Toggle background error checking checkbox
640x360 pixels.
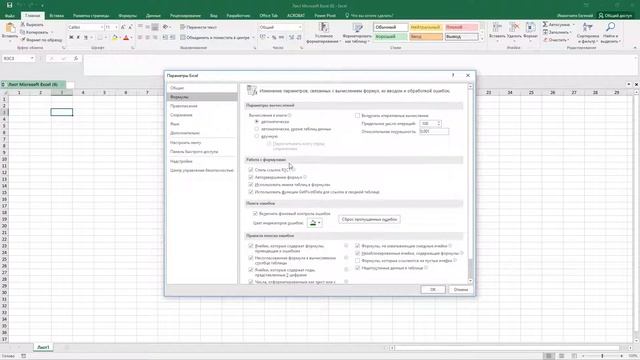pos(255,213)
